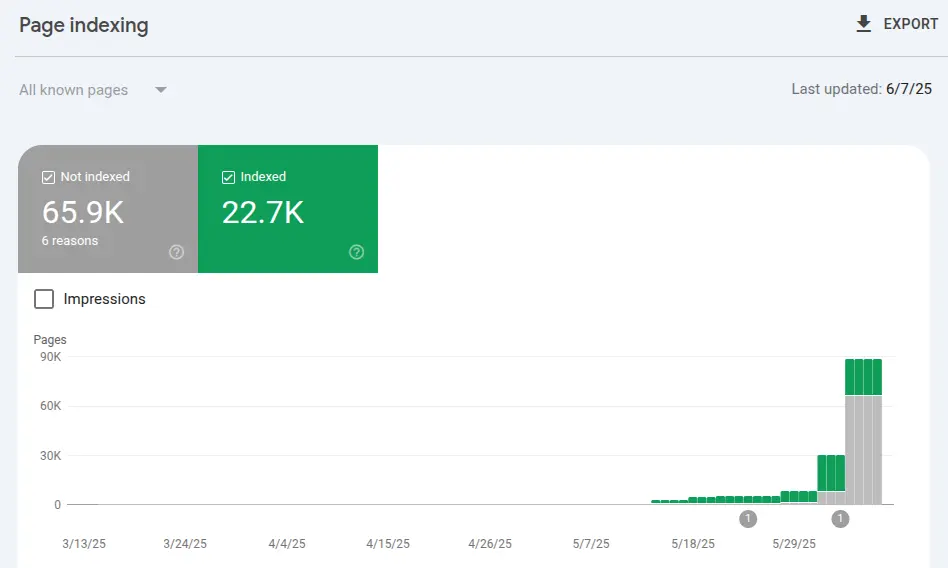Click annotation marker right of 5/29/25
Screen dimensions: 948x568
(840, 518)
